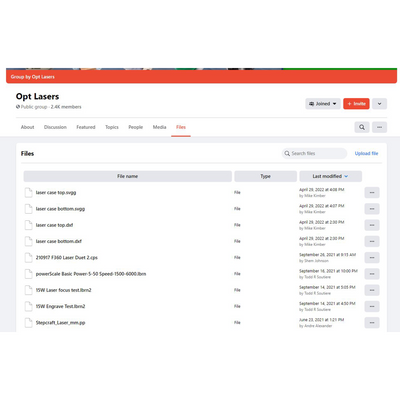Viewport: 400px width, 400px height.
Task: Open the People tab
Action: point(136,127)
